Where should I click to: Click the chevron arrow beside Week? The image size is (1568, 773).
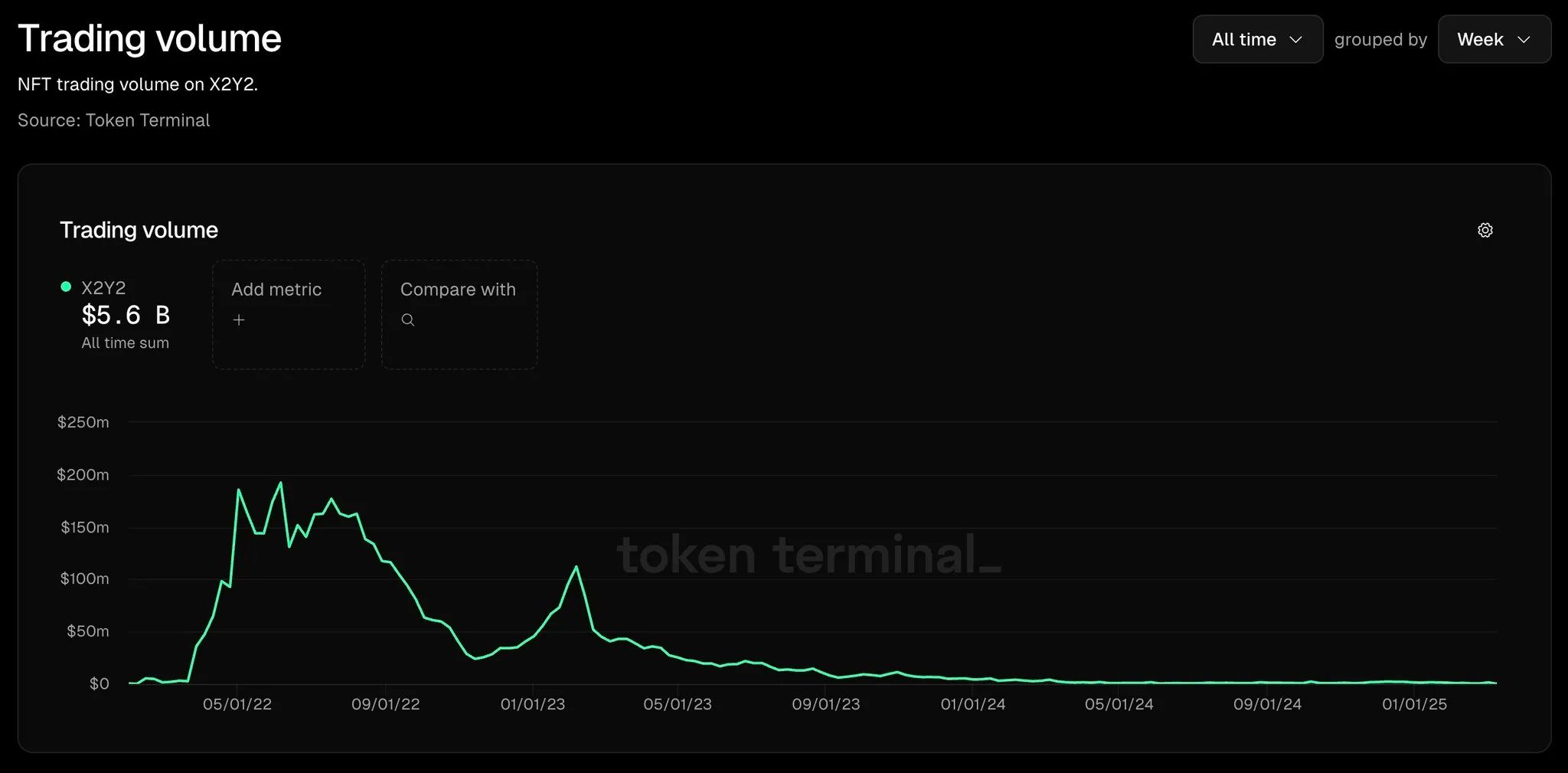(x=1524, y=40)
